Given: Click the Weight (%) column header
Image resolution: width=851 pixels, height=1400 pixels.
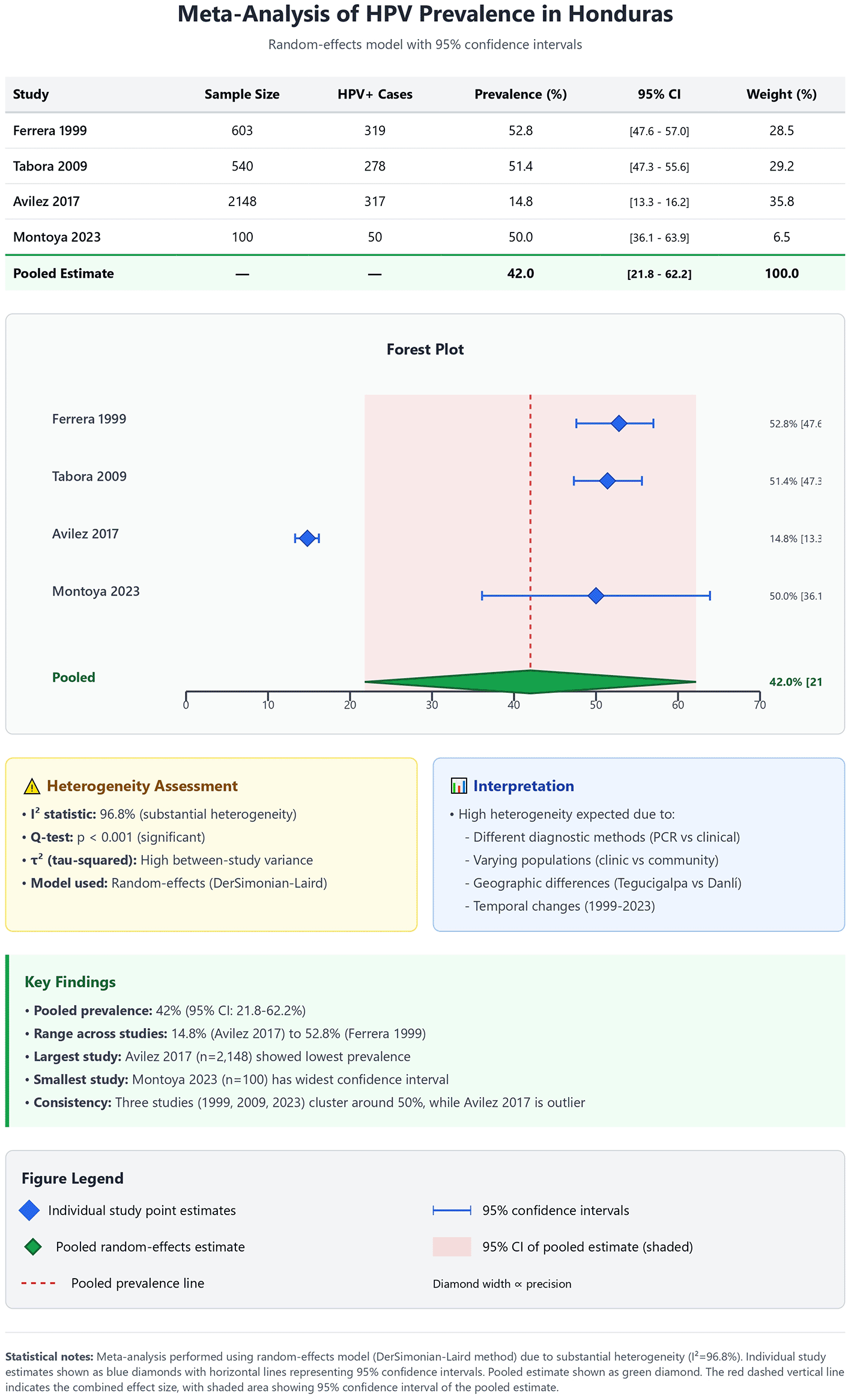Looking at the screenshot, I should [781, 94].
